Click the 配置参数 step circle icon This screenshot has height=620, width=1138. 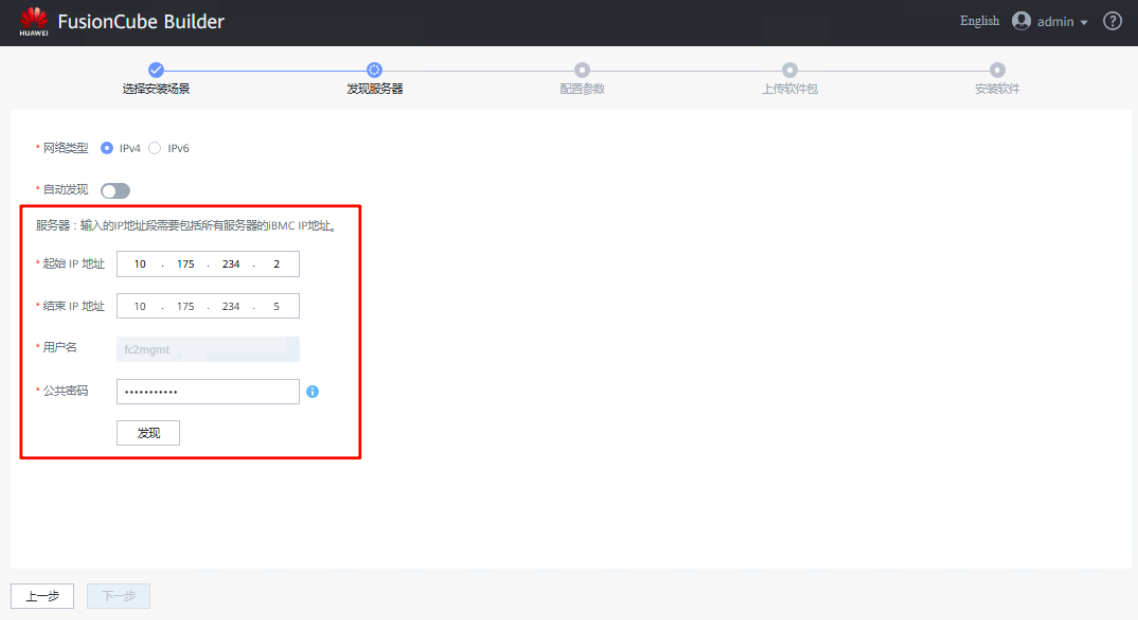(582, 70)
